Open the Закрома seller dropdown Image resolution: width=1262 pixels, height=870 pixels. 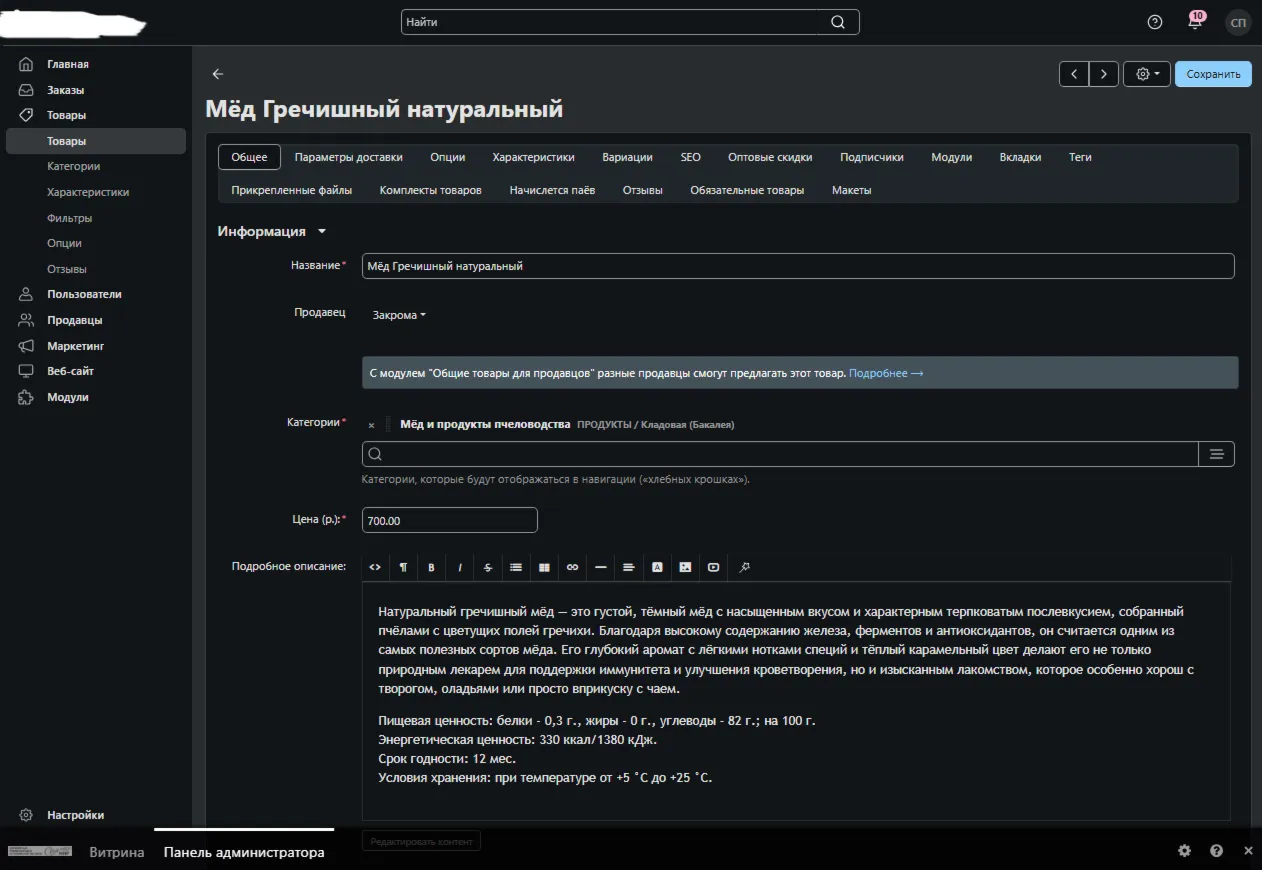point(399,315)
